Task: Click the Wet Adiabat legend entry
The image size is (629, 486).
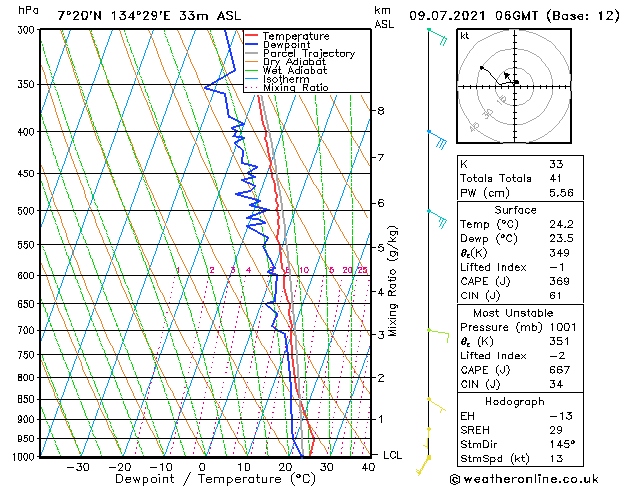Action: coord(295,70)
